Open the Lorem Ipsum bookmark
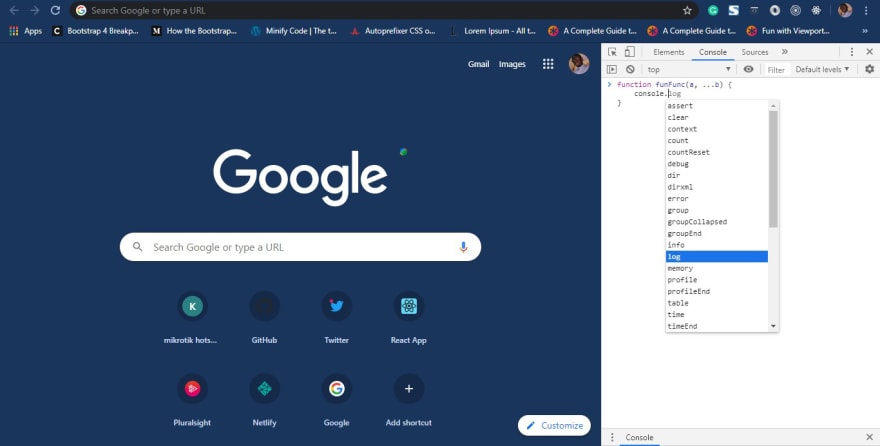 [x=493, y=31]
